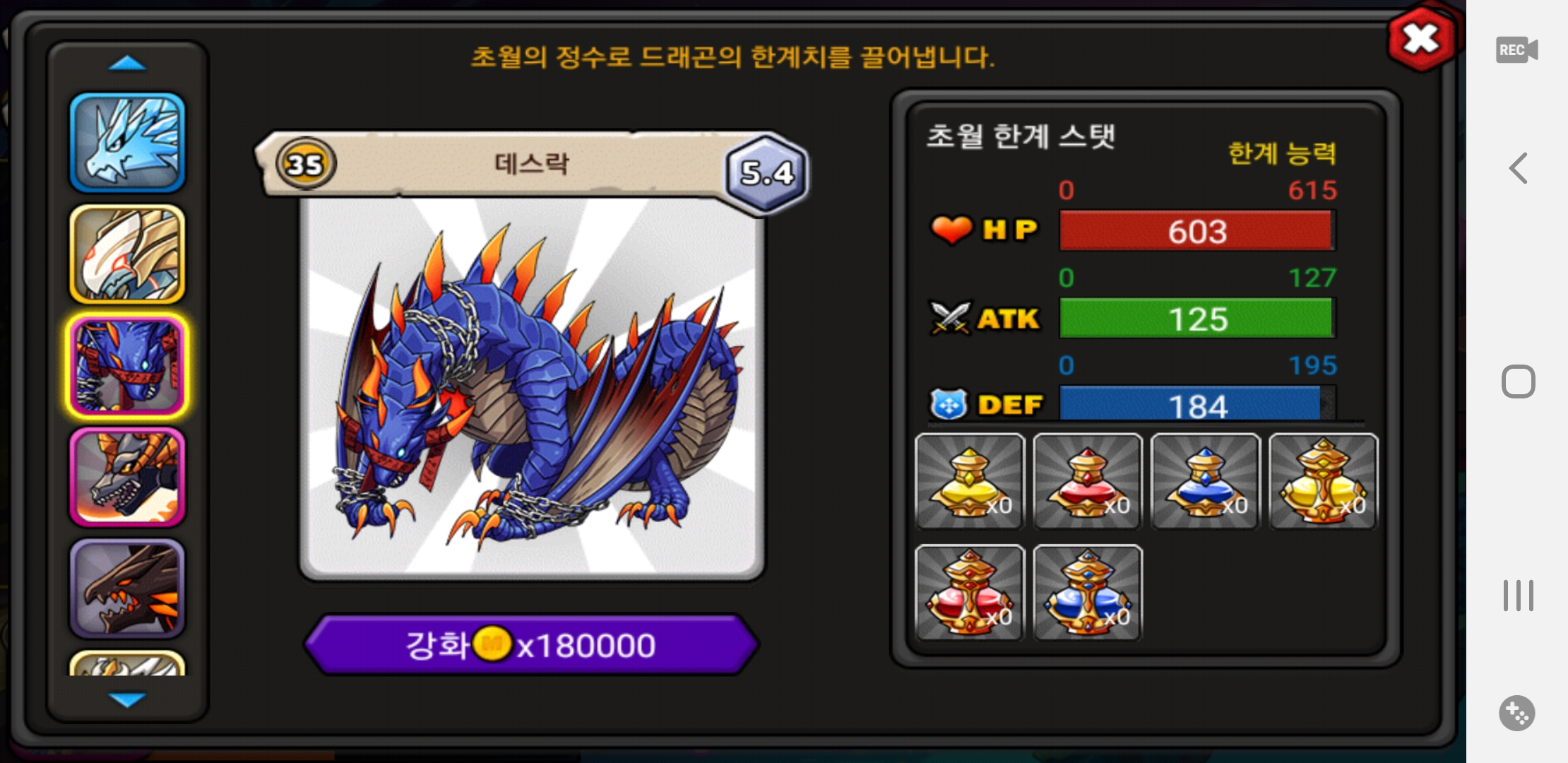Image resolution: width=1568 pixels, height=763 pixels.
Task: Use the small red essence potion
Action: tap(1088, 481)
